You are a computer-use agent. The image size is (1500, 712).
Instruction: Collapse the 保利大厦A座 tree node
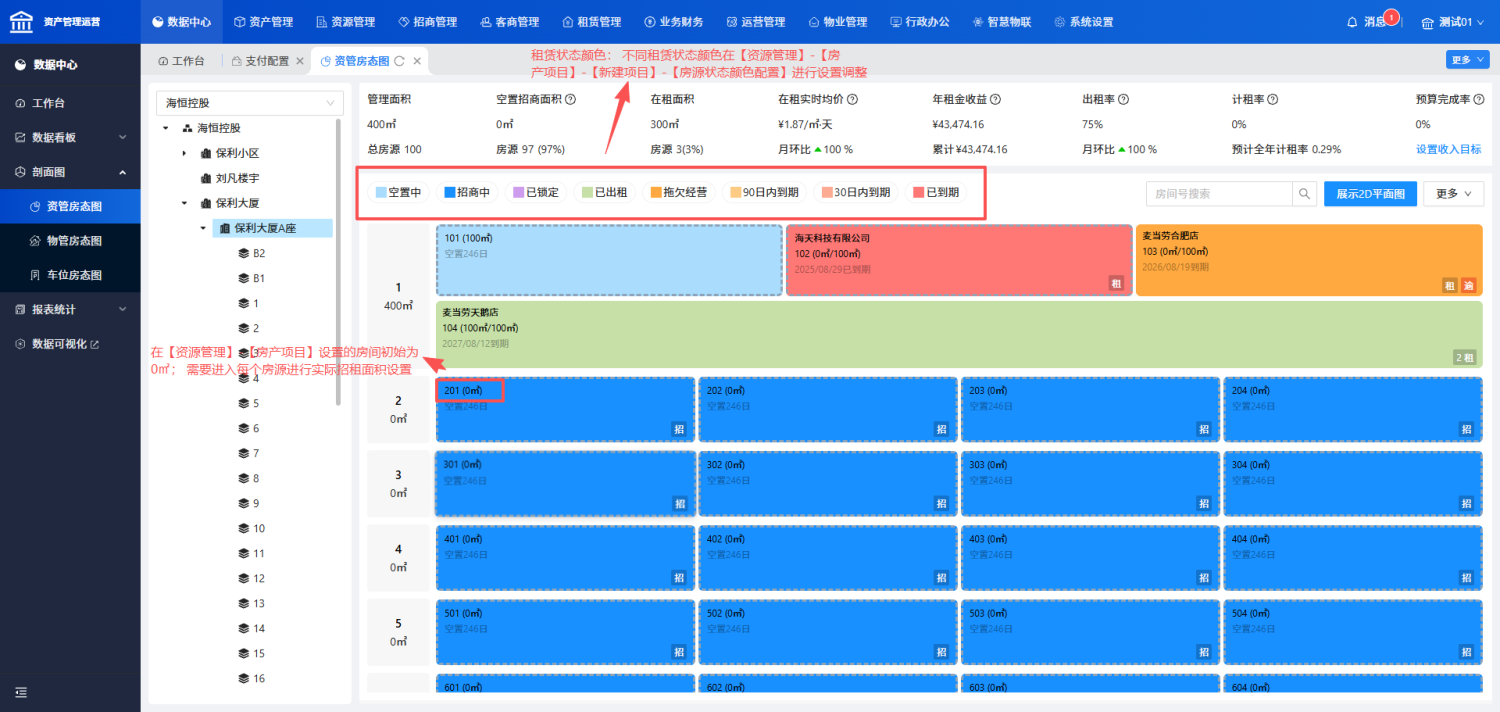(203, 228)
